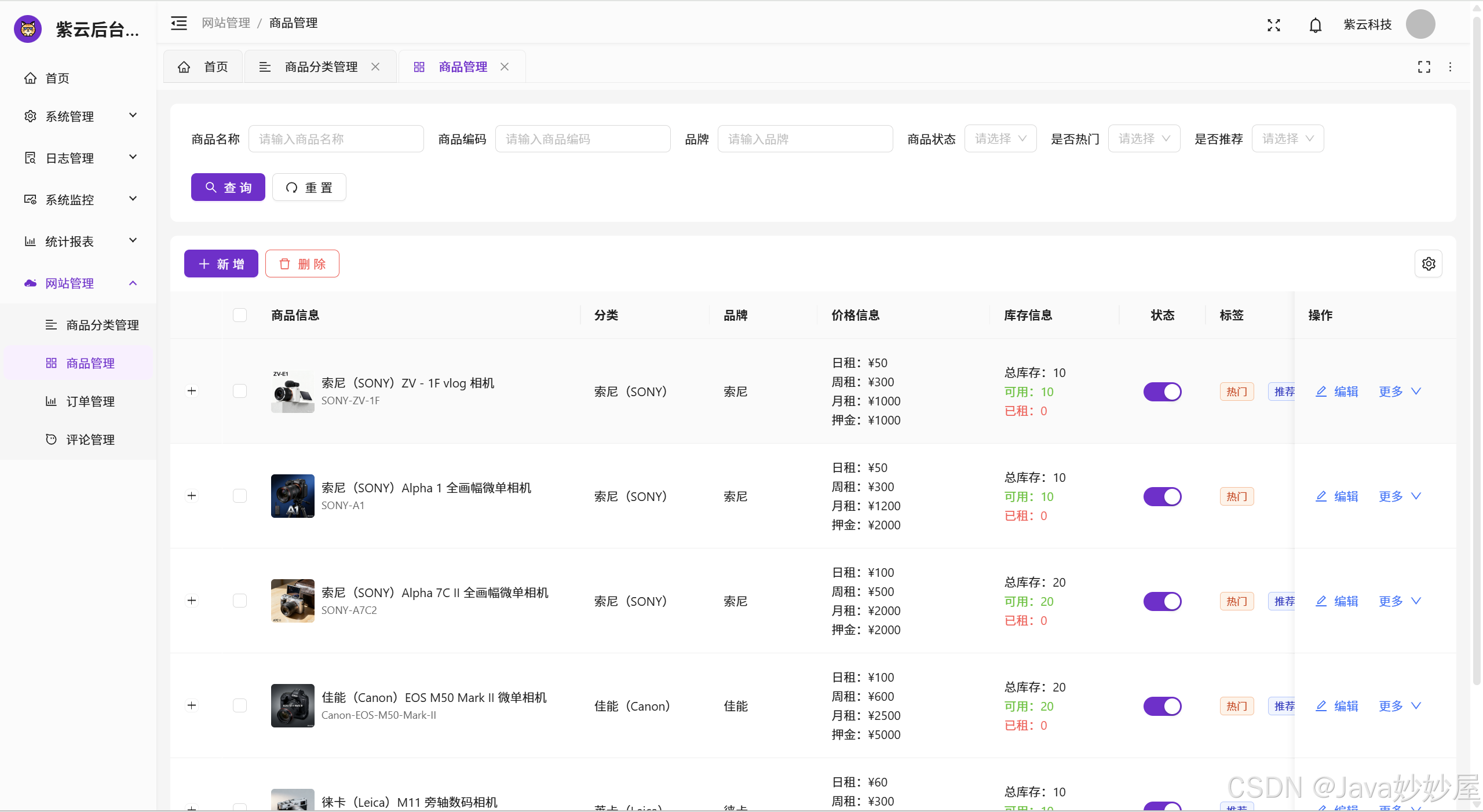Toggle the select-all checkbox in table header
The image size is (1483, 812).
pos(240,315)
